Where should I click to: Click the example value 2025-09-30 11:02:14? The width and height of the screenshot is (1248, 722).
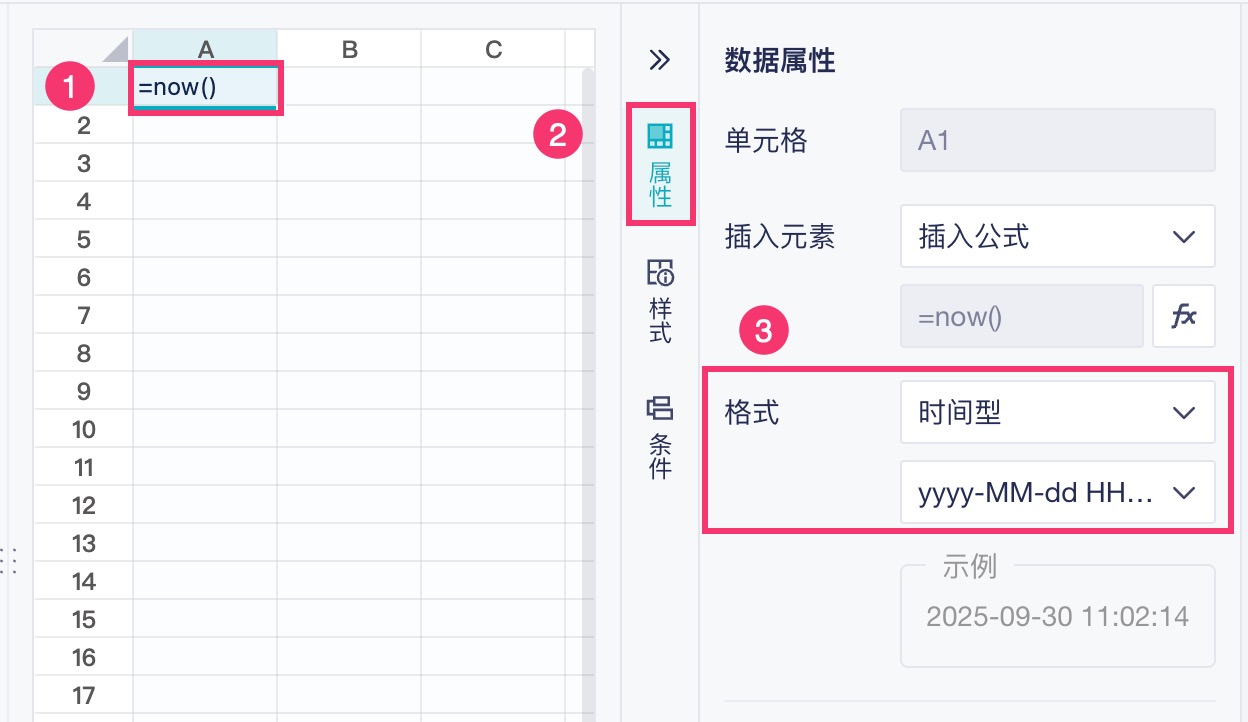(1057, 615)
